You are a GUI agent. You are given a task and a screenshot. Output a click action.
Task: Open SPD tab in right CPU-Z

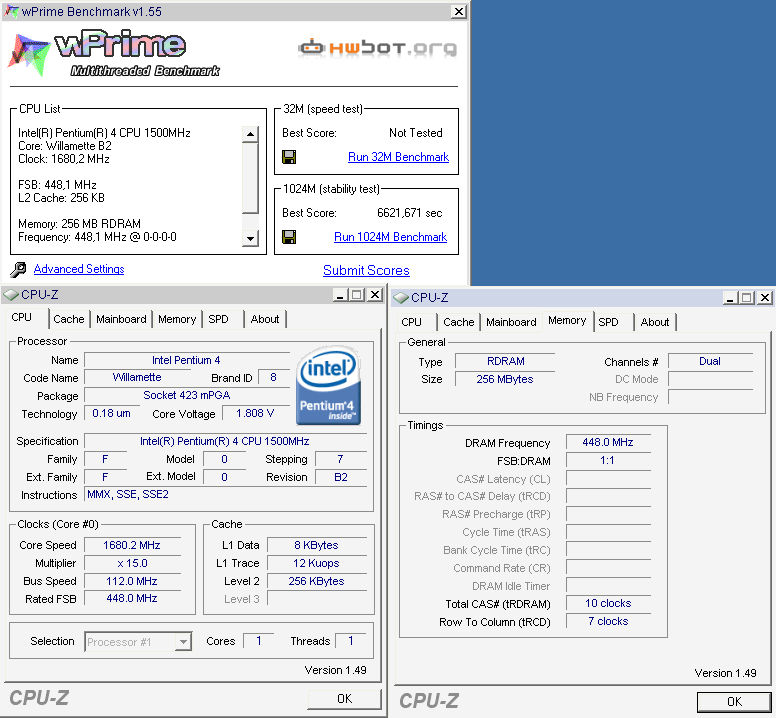click(608, 322)
